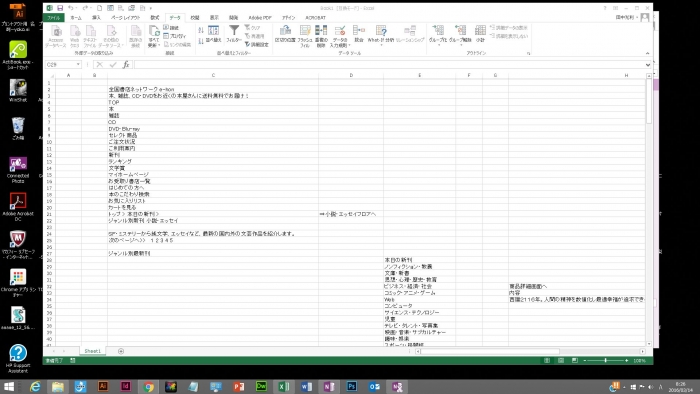Screen dimensions: 700x394
Task: Open the File (ファイル) tab
Action: point(54,18)
